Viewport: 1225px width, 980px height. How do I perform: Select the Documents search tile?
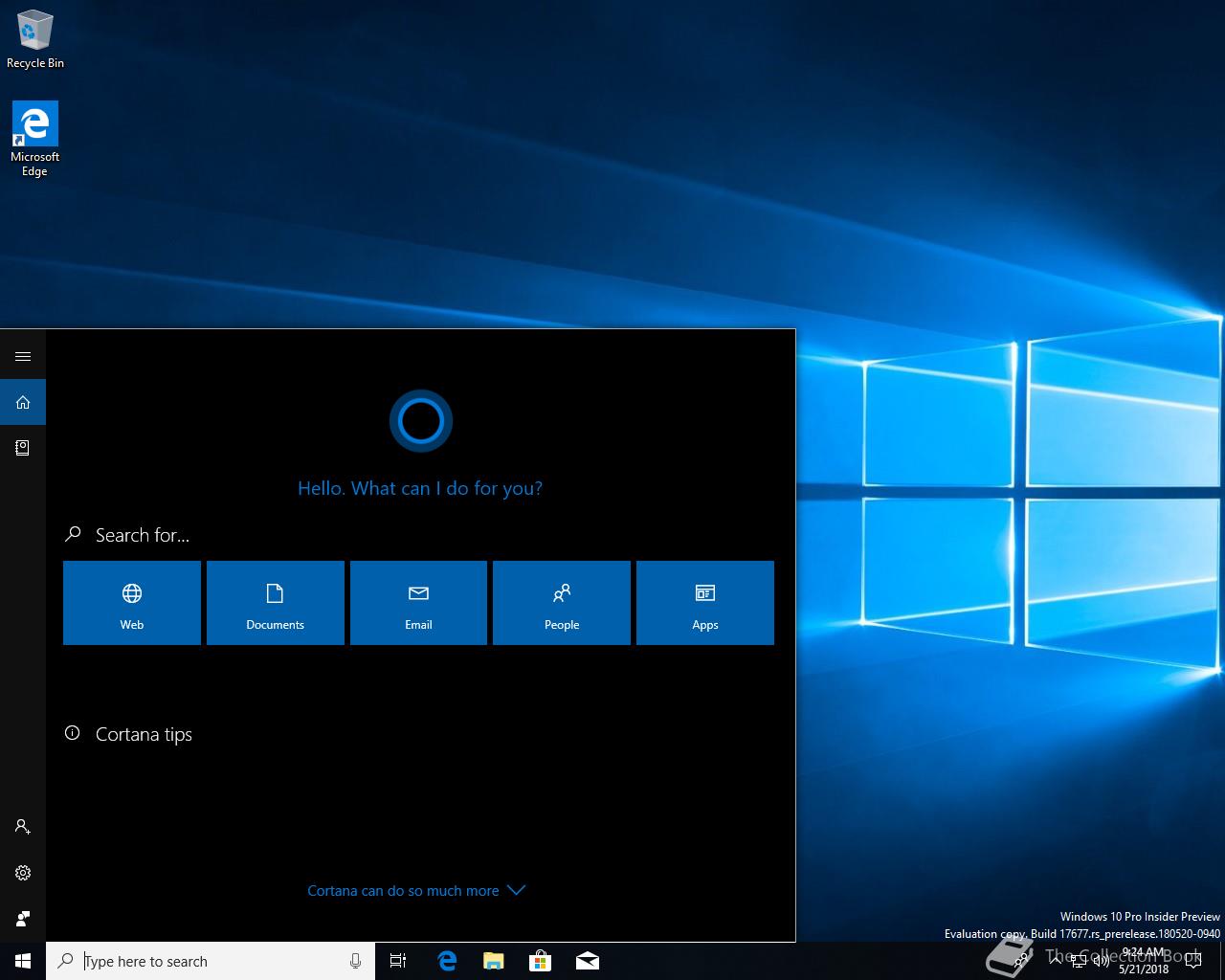276,603
